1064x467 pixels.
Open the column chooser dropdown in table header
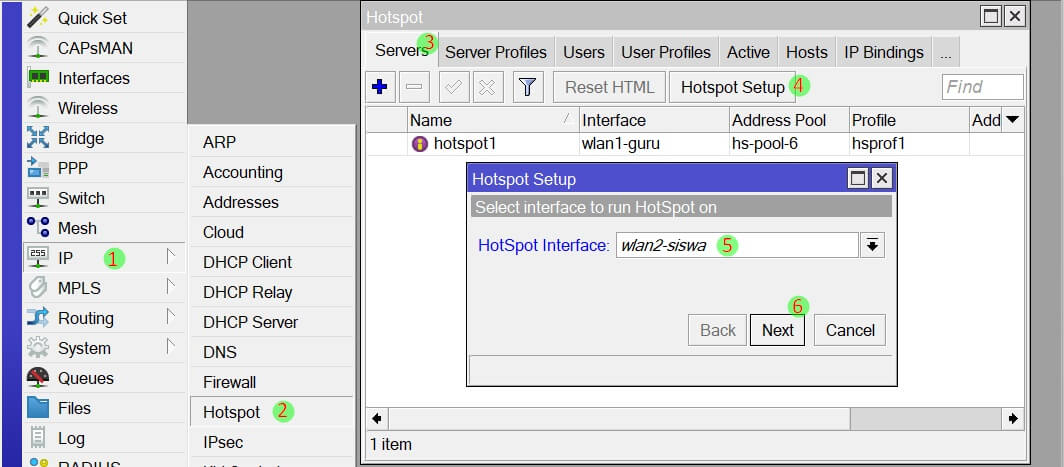pos(1012,120)
